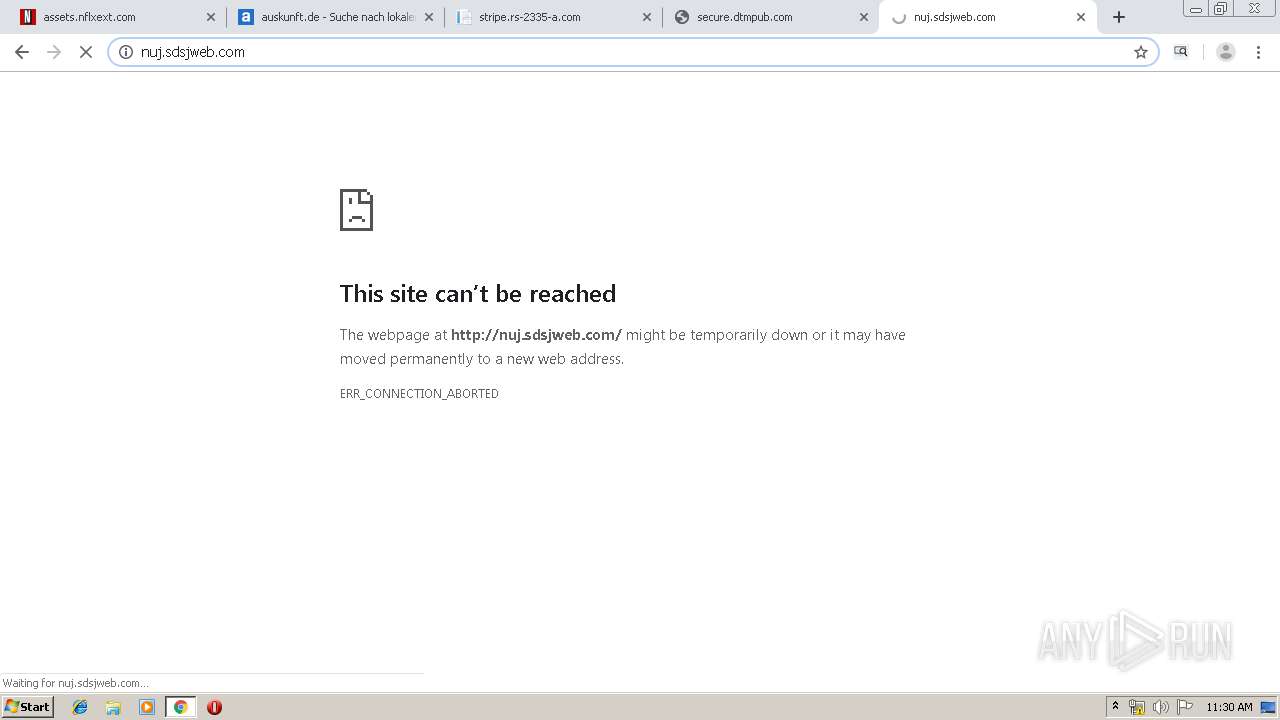Show hidden system tray icons

coord(1115,707)
